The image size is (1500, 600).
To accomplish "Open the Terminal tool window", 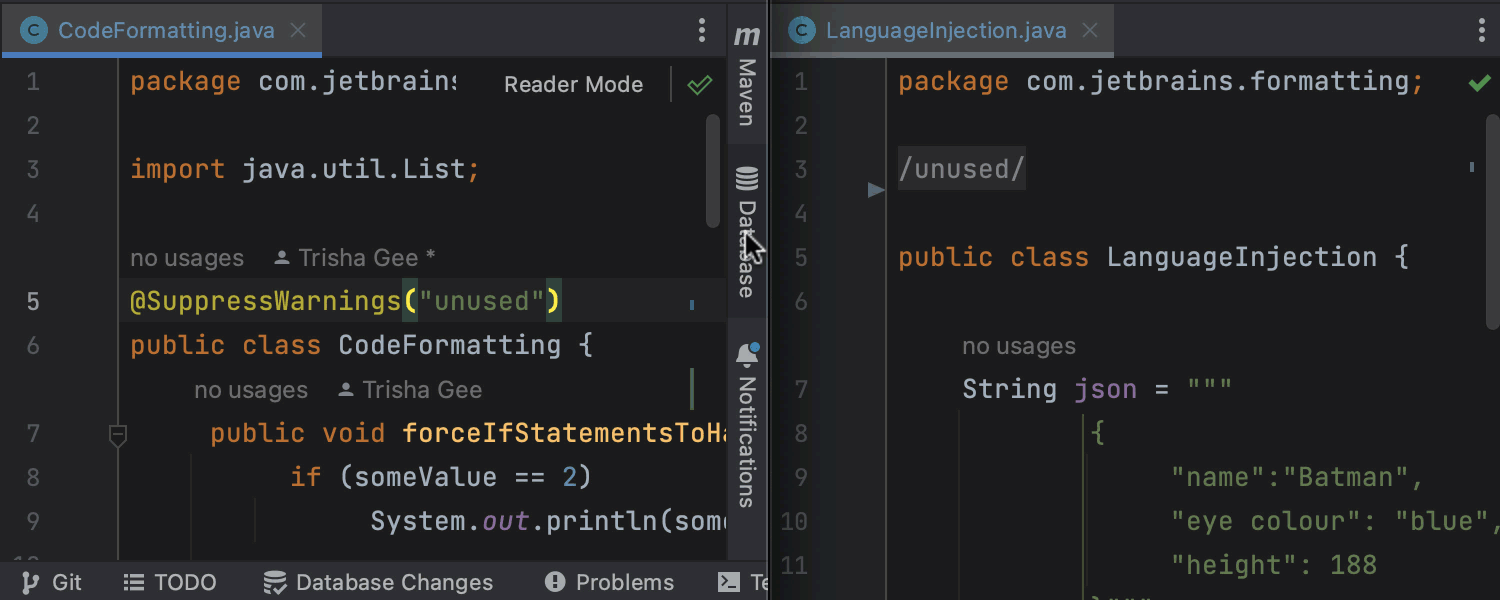I will pyautogui.click(x=742, y=582).
